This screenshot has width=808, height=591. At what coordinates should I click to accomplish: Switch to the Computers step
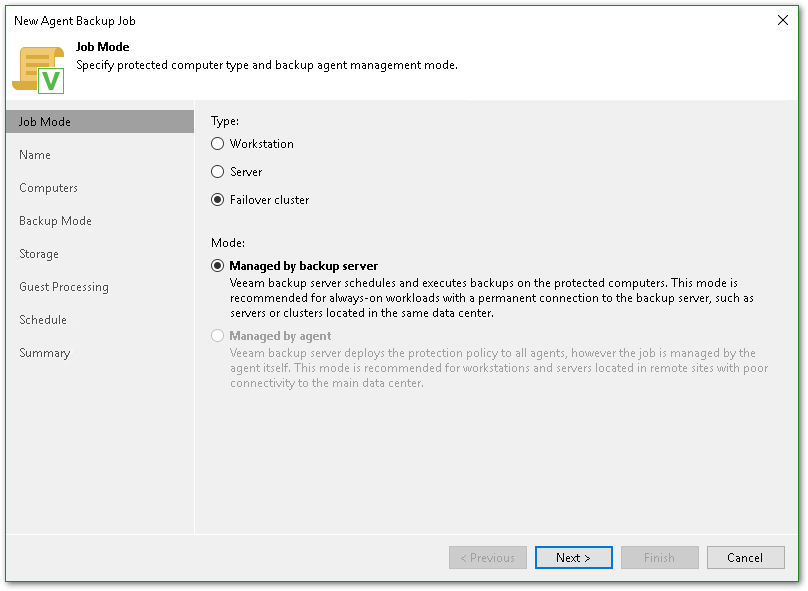(x=48, y=188)
